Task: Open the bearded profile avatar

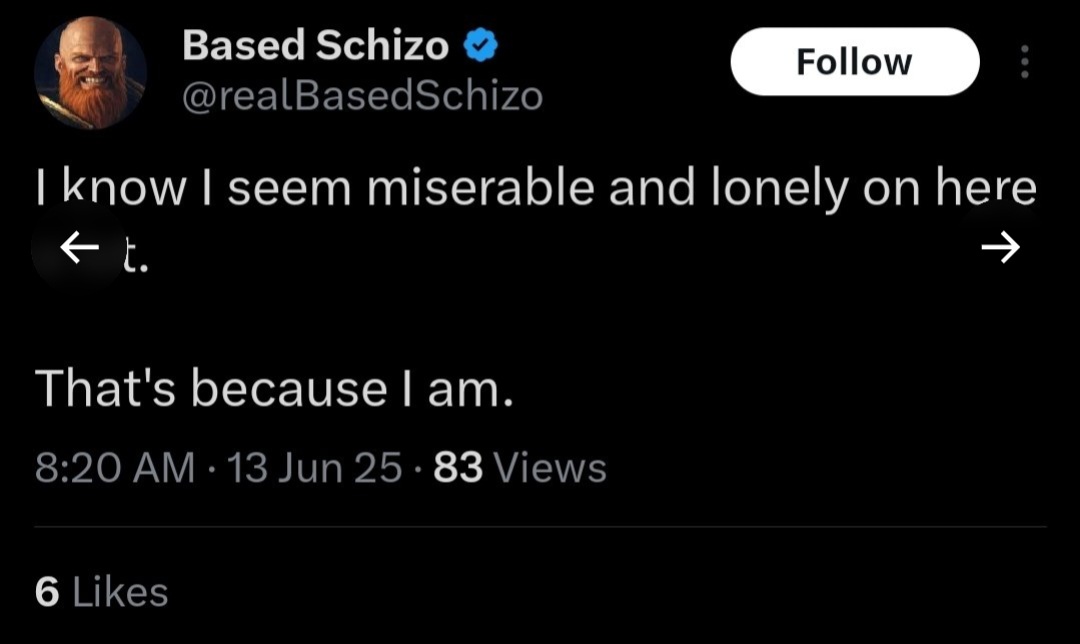Action: point(91,72)
